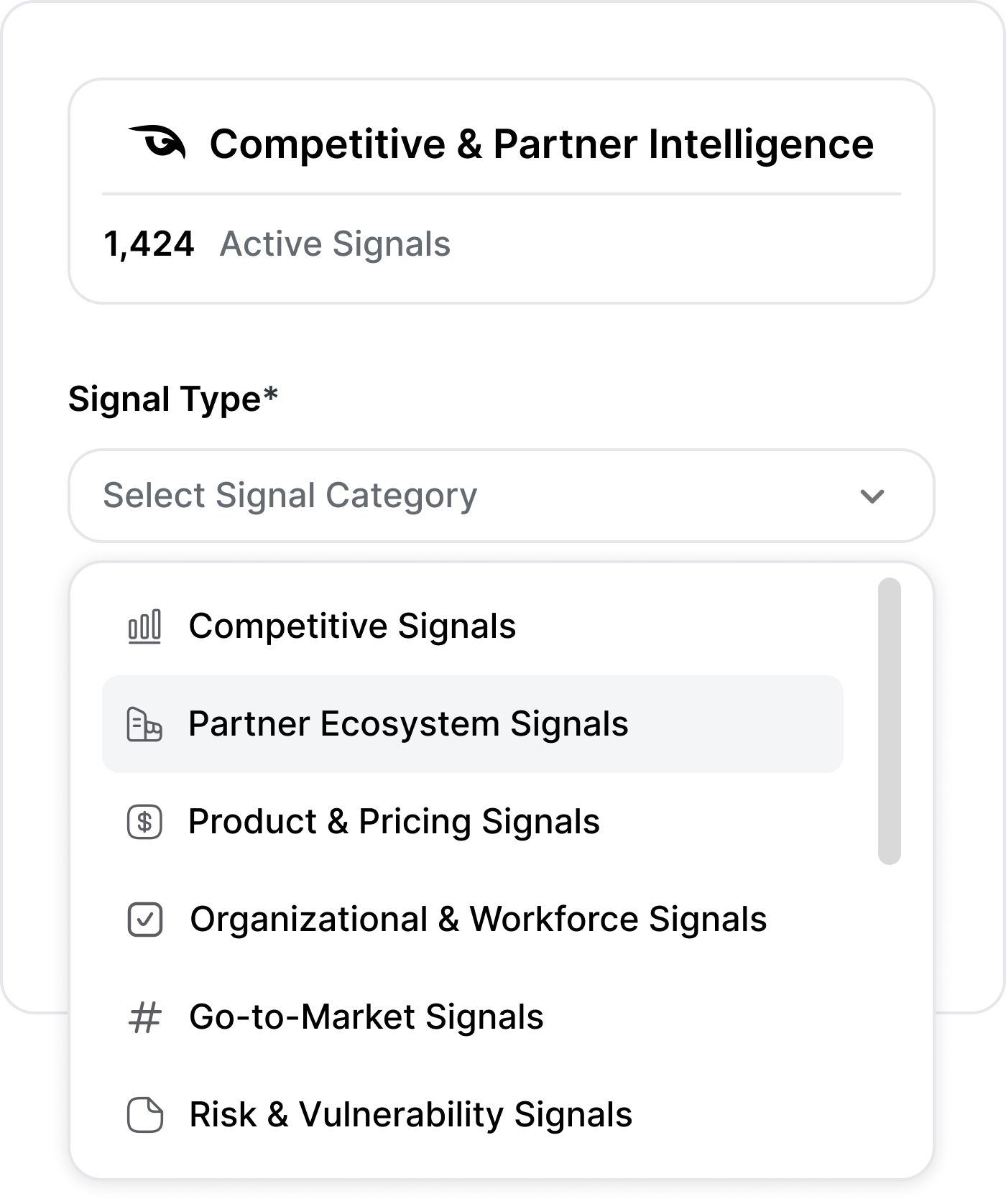The image size is (1006, 1204).
Task: Click the checkmark box icon for Organizational & Workforce
Action: point(145,920)
